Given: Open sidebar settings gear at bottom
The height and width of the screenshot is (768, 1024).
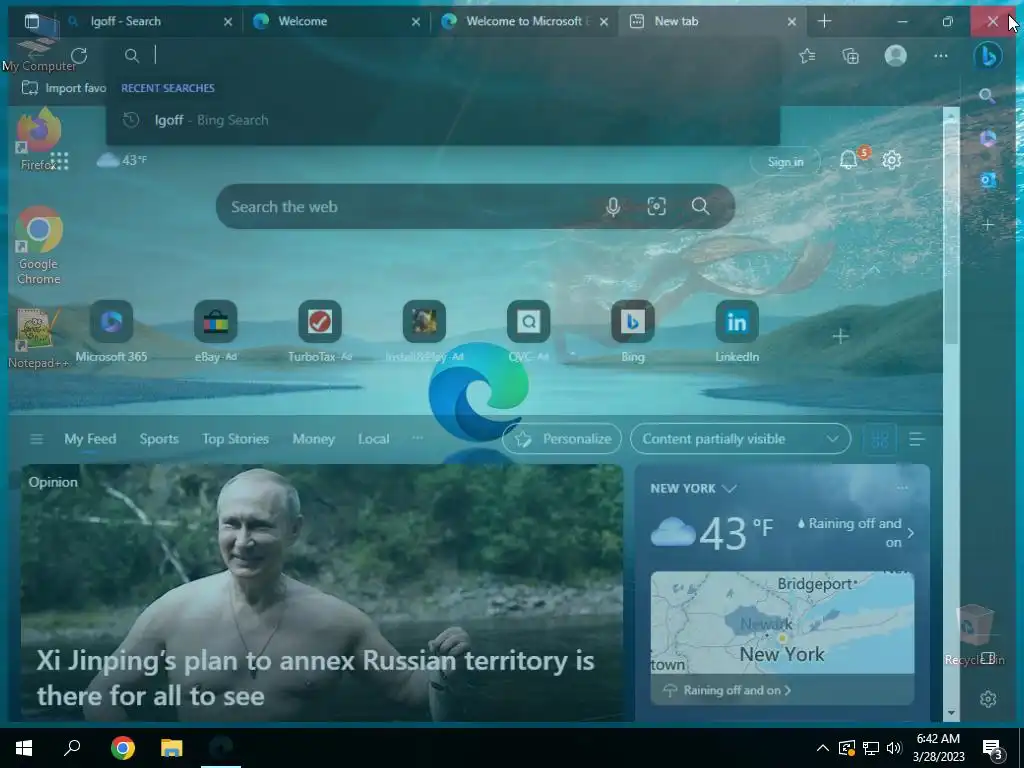Looking at the screenshot, I should coord(987,699).
